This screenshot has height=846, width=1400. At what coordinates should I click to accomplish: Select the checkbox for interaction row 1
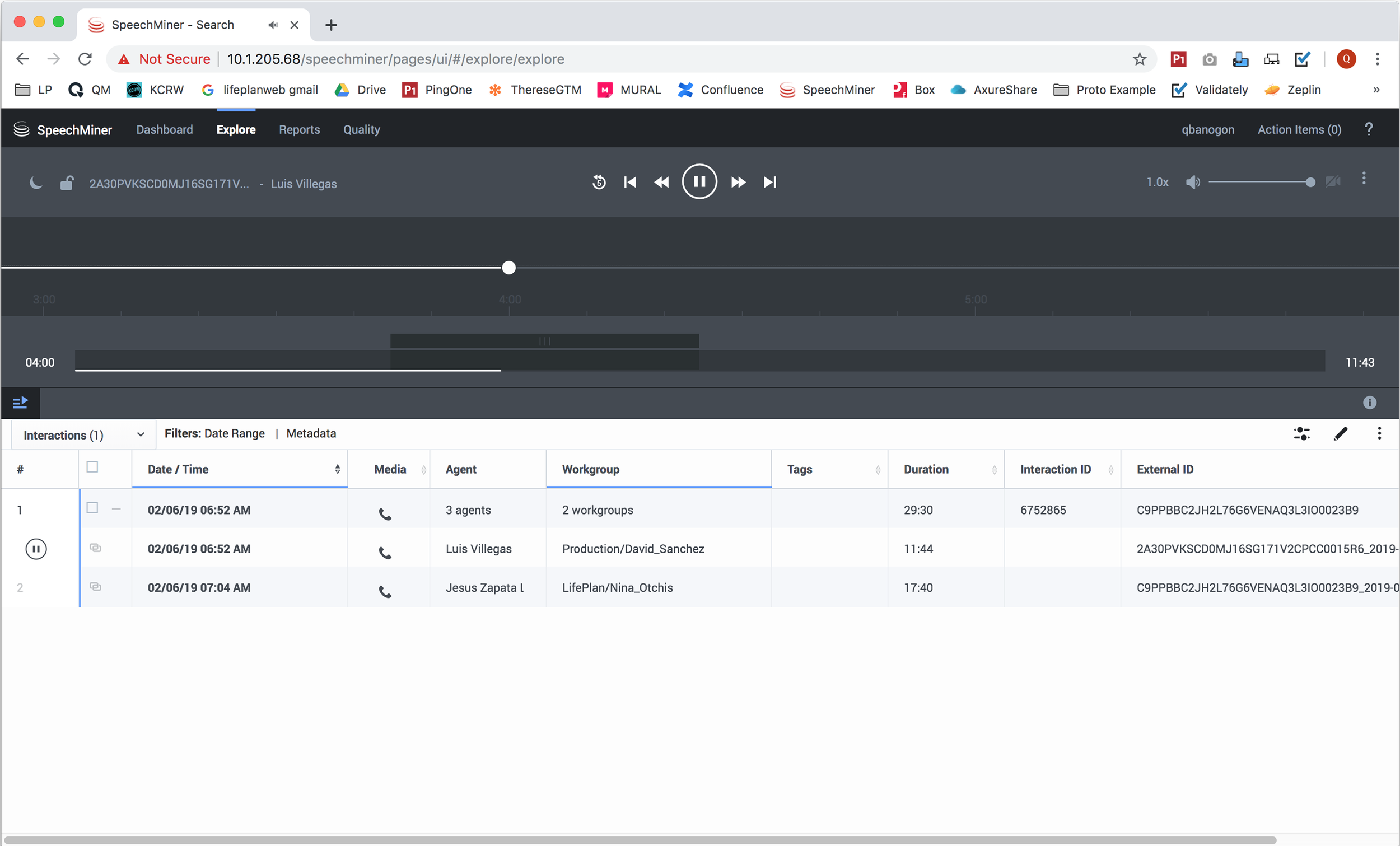click(92, 508)
